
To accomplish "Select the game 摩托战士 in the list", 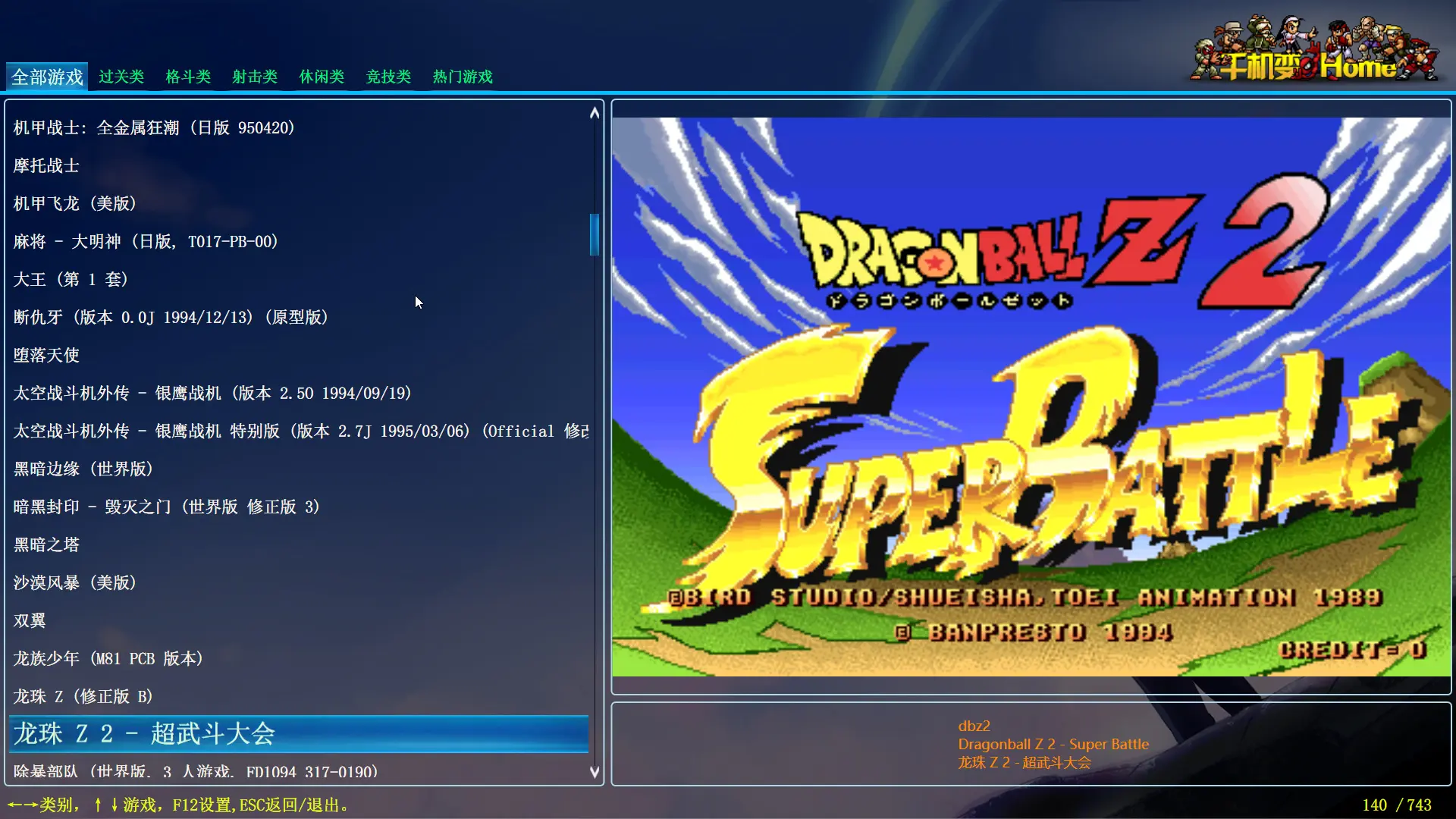I will click(x=46, y=165).
